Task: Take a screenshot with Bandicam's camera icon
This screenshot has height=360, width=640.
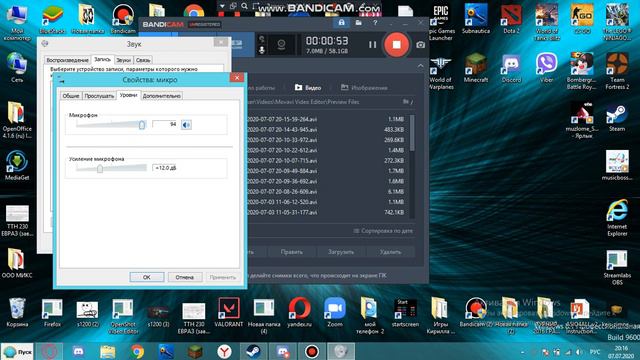Action: coord(420,44)
